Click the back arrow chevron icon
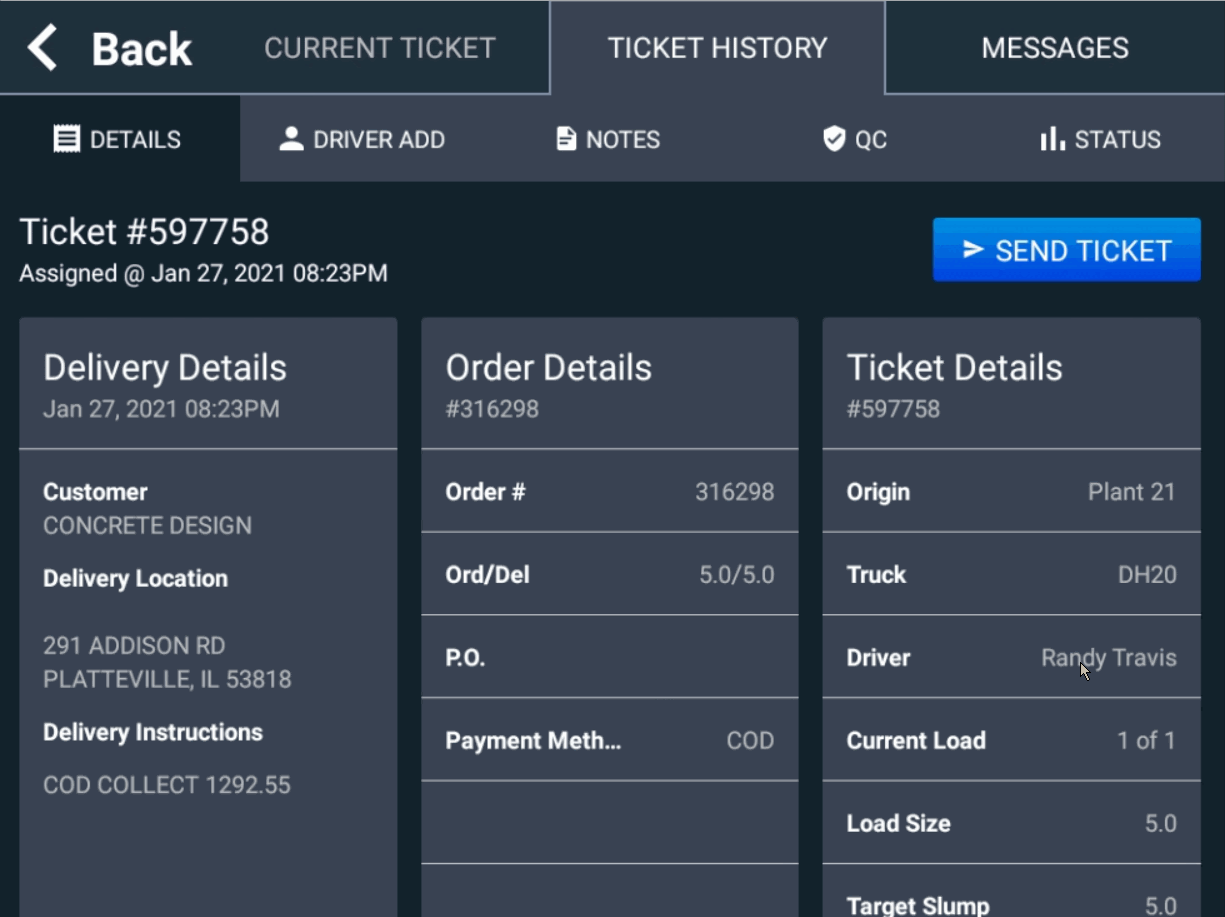This screenshot has height=917, width=1225. 42,48
